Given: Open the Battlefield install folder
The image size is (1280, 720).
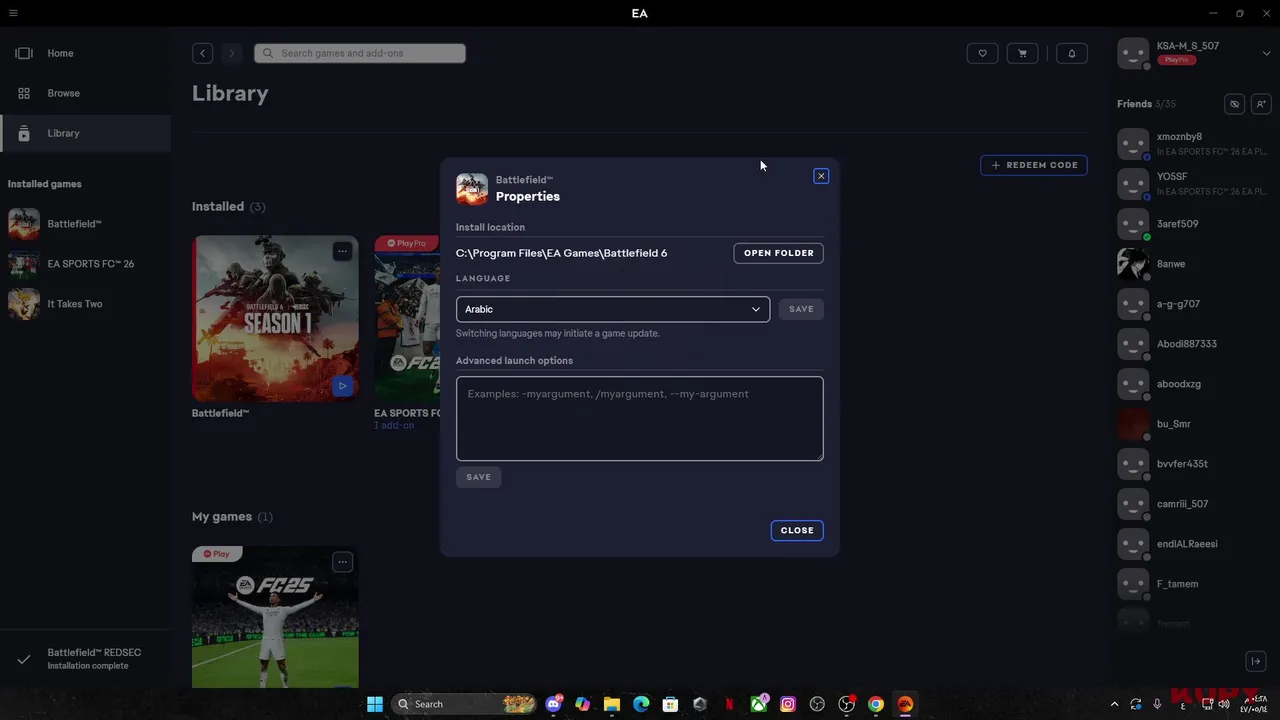Looking at the screenshot, I should pyautogui.click(x=778, y=253).
